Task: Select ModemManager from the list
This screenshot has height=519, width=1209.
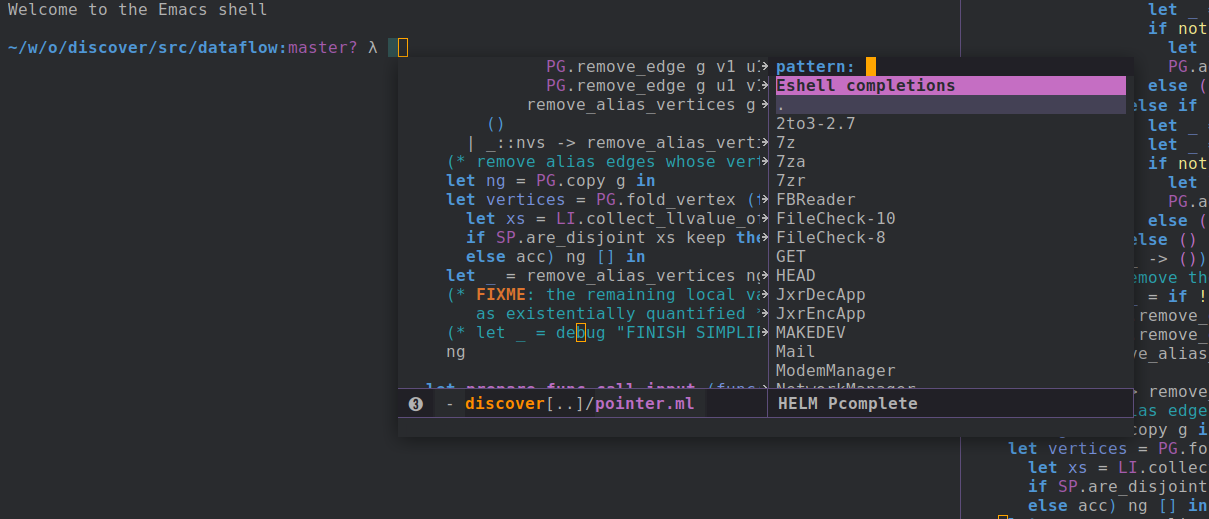Action: click(836, 371)
